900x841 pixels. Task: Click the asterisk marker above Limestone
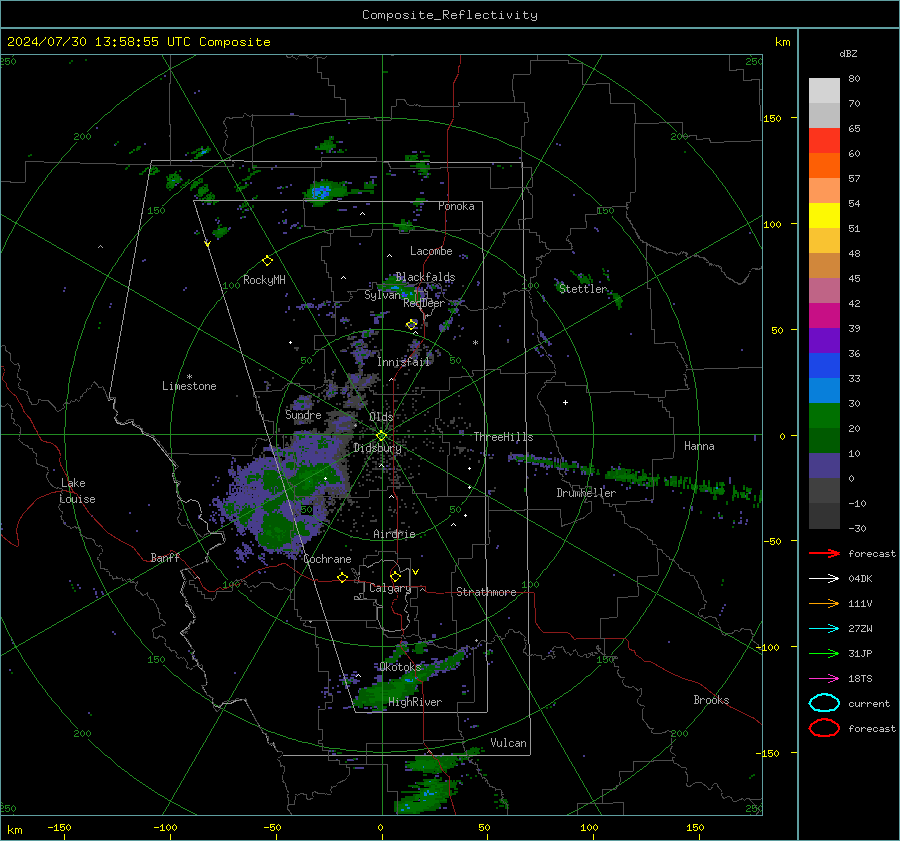point(189,377)
